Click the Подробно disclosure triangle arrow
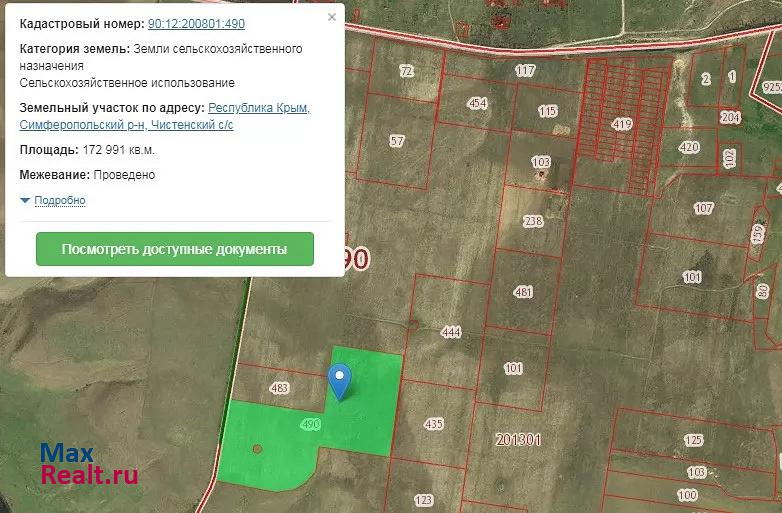Screen dimensions: 782x513 pos(26,200)
